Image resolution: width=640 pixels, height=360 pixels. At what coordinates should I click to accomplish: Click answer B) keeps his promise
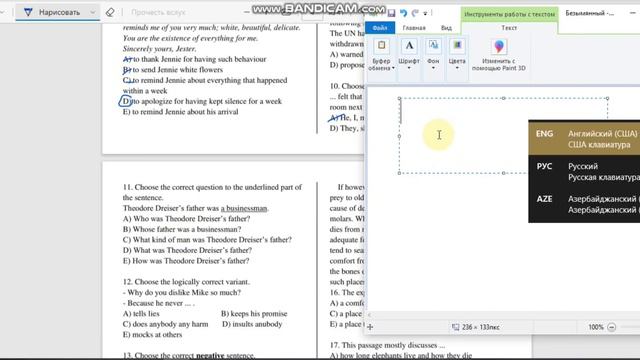tap(254, 313)
